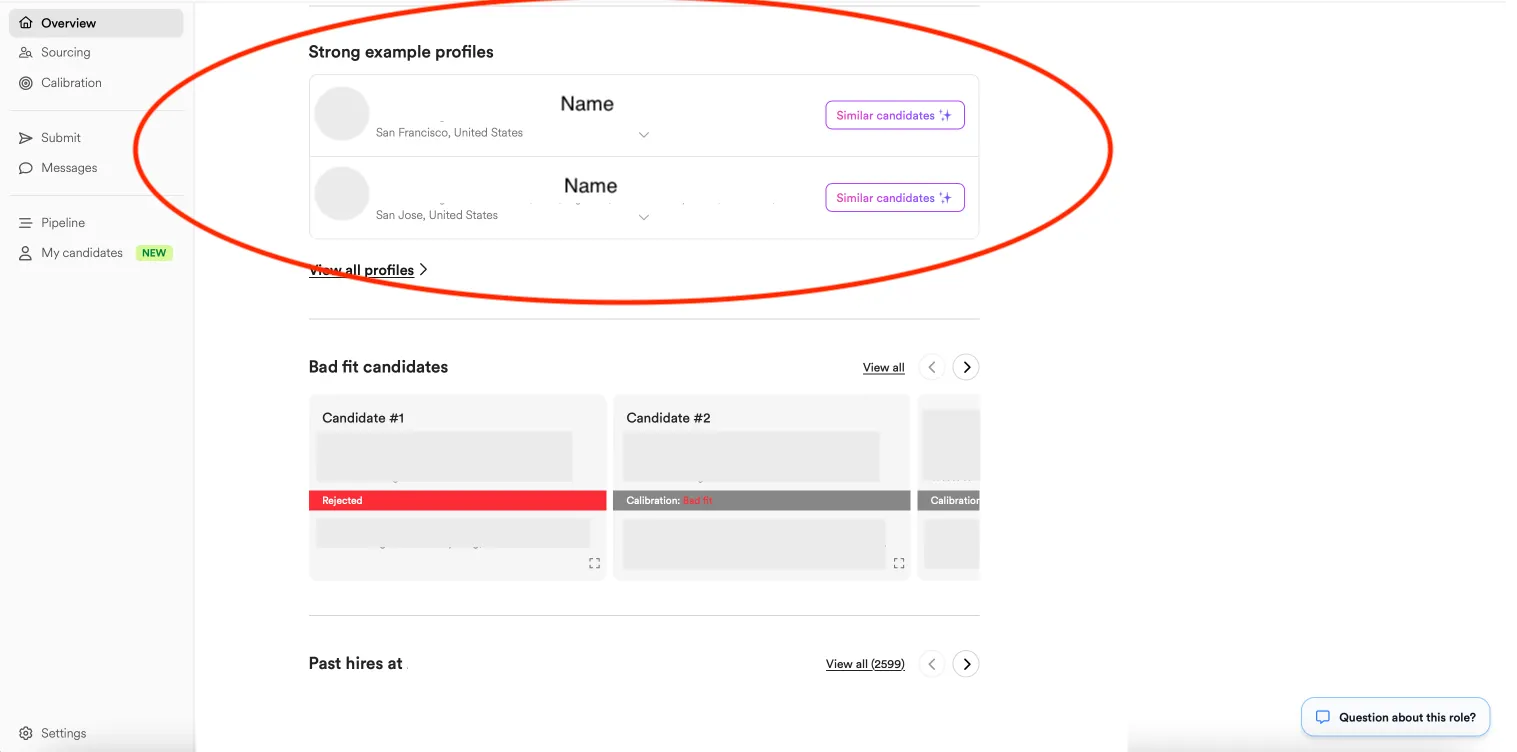1517x752 pixels.
Task: Select the Sourcing people icon in the sidebar
Action: 25,52
